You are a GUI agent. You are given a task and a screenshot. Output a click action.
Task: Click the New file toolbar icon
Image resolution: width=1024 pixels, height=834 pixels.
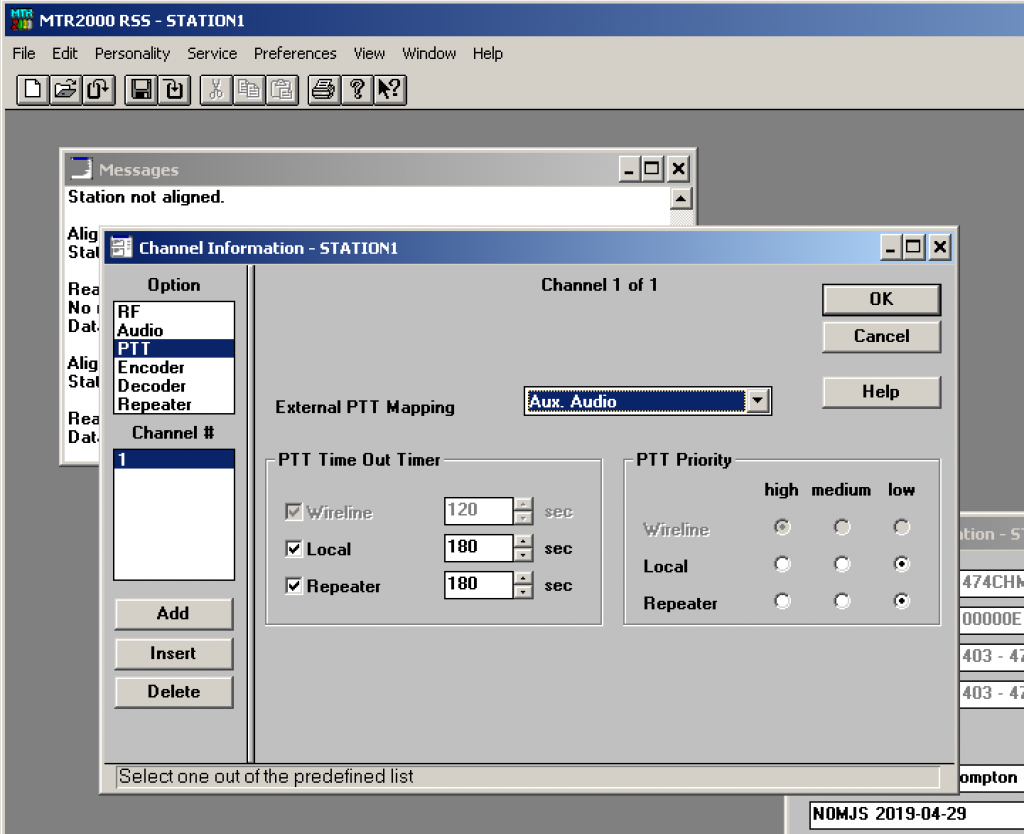33,89
